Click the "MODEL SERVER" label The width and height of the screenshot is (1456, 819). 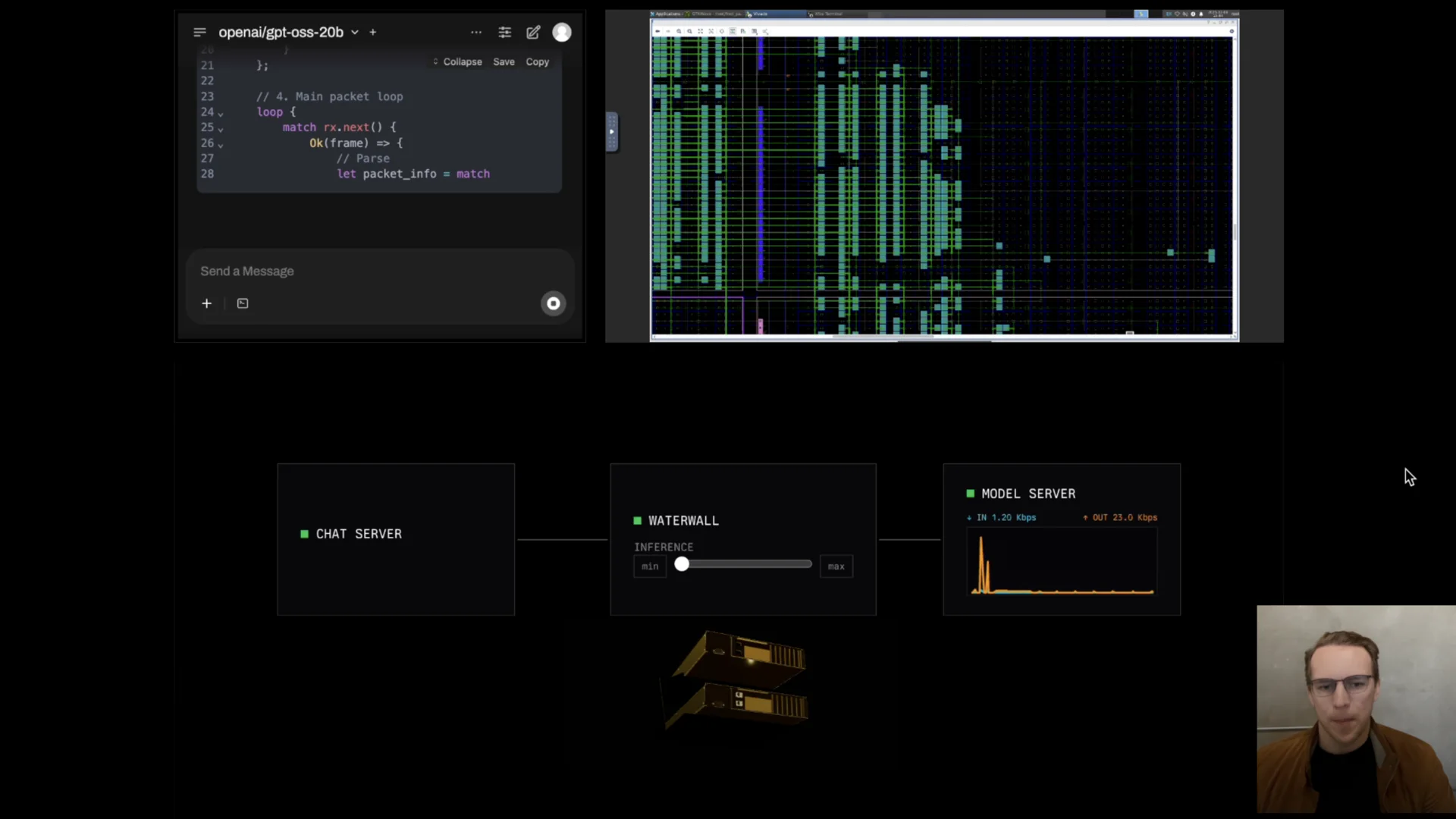pos(1028,494)
